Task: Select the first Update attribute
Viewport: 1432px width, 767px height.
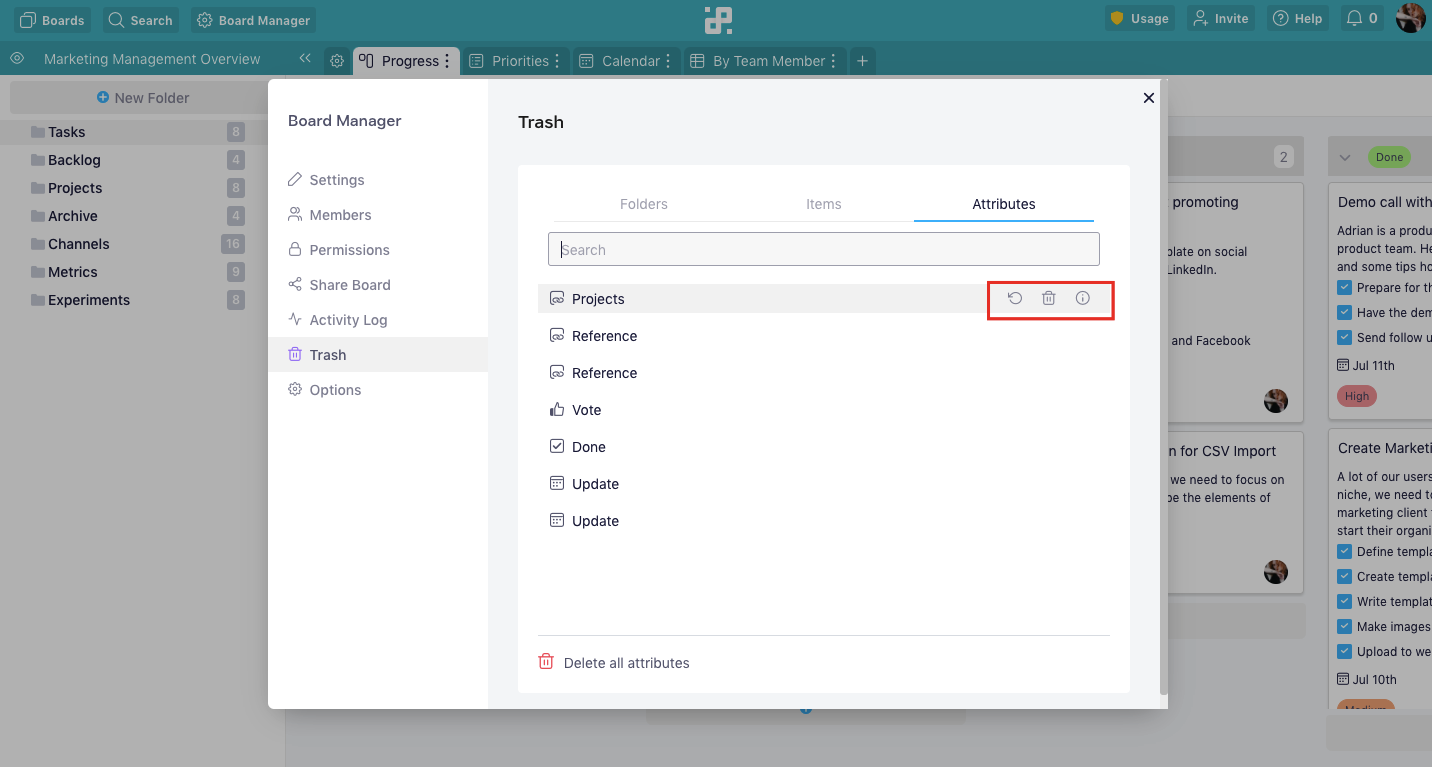Action: 824,484
